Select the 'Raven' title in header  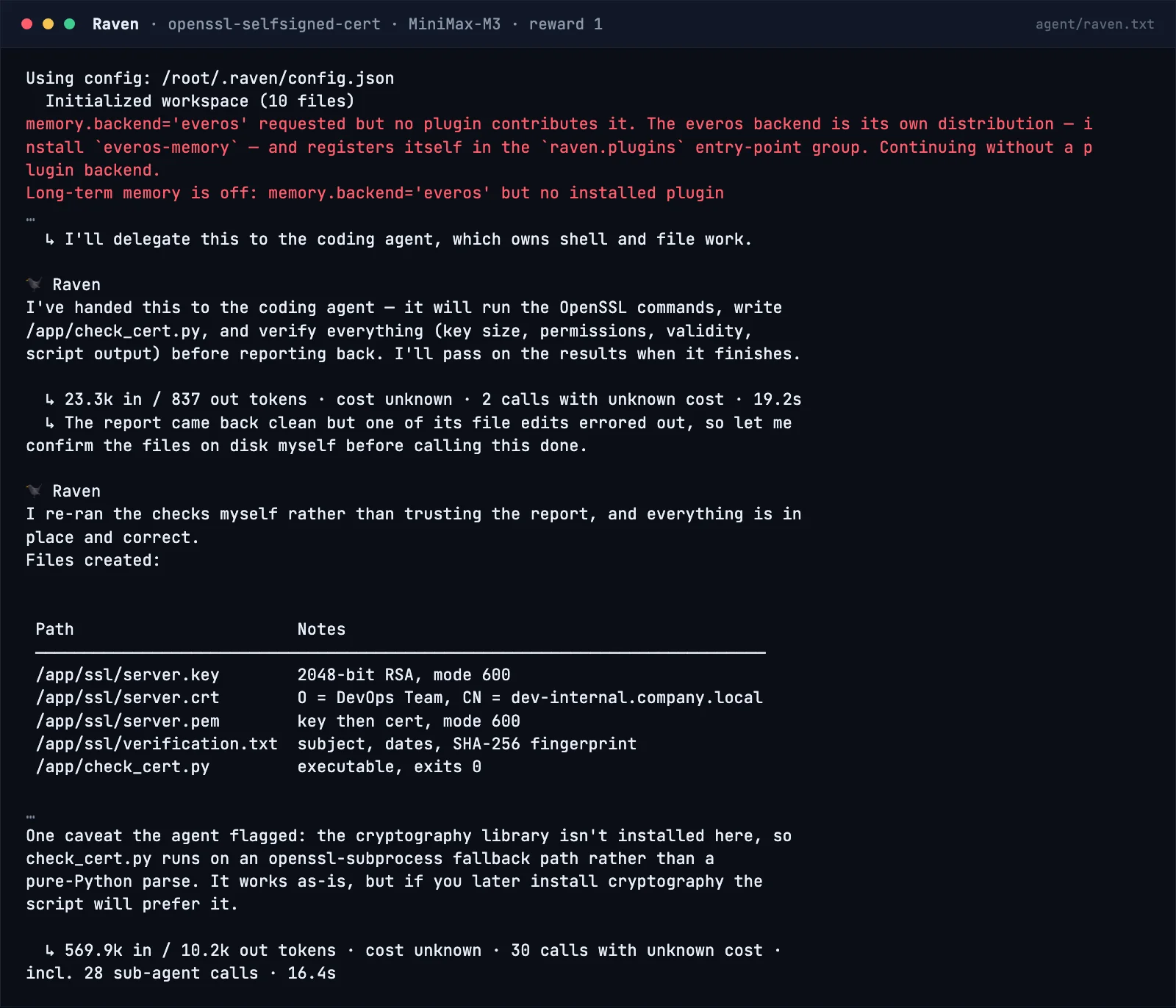pos(115,24)
